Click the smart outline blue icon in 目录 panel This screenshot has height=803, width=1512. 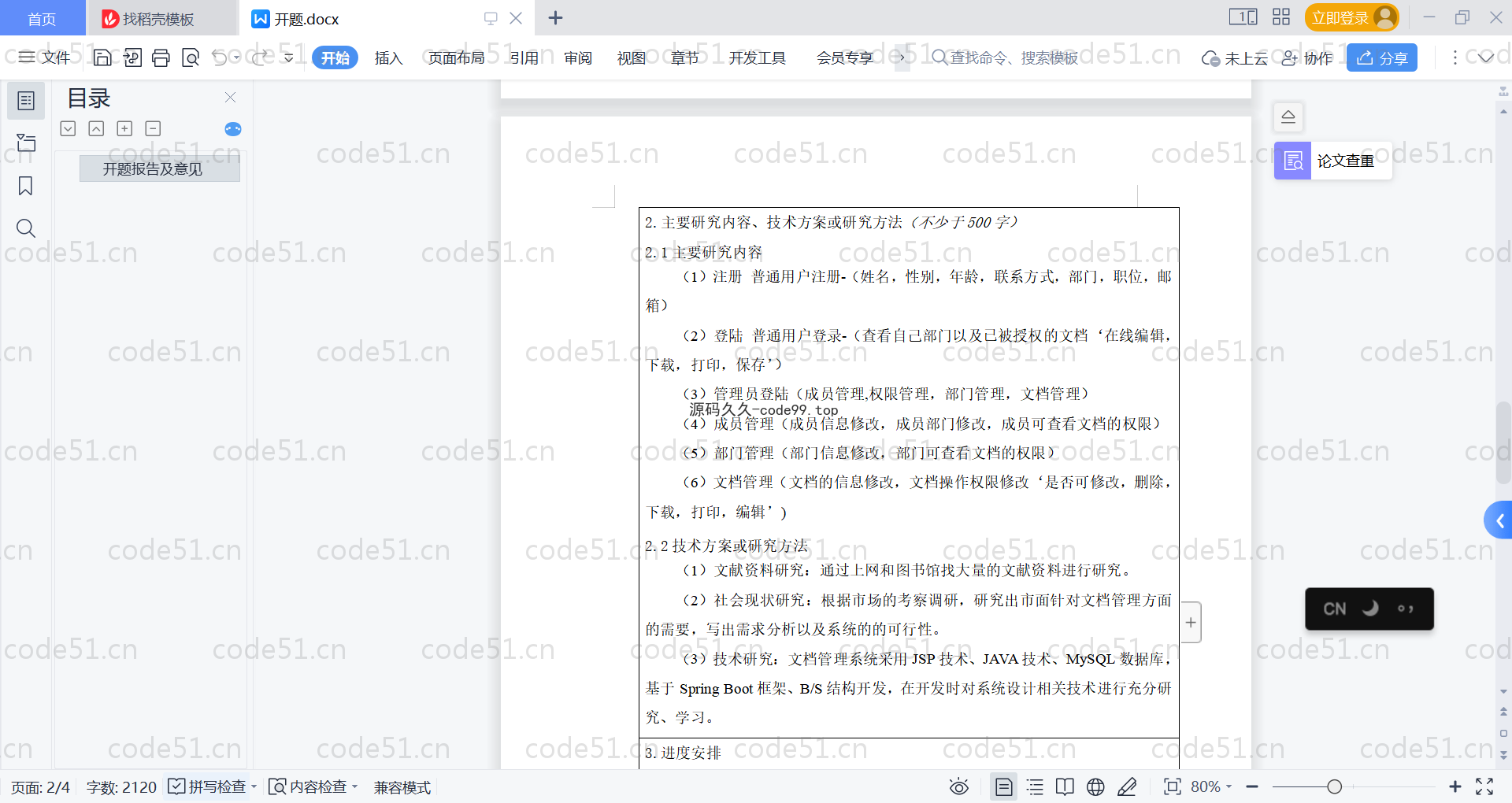coord(233,129)
